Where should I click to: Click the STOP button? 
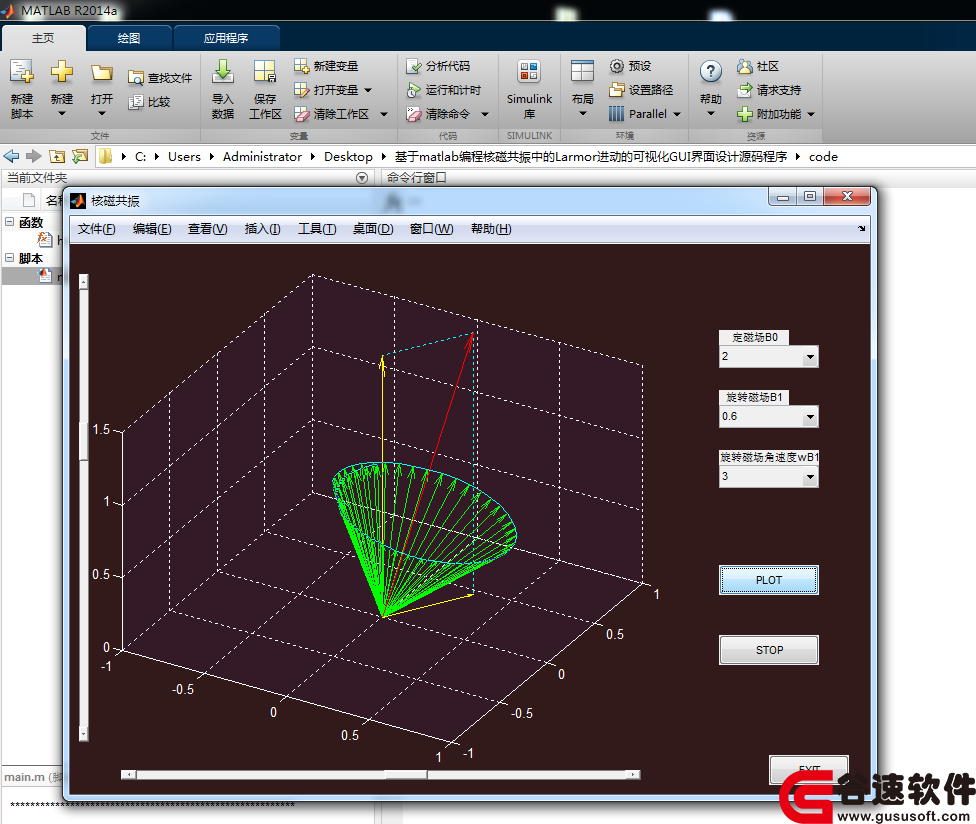point(769,650)
